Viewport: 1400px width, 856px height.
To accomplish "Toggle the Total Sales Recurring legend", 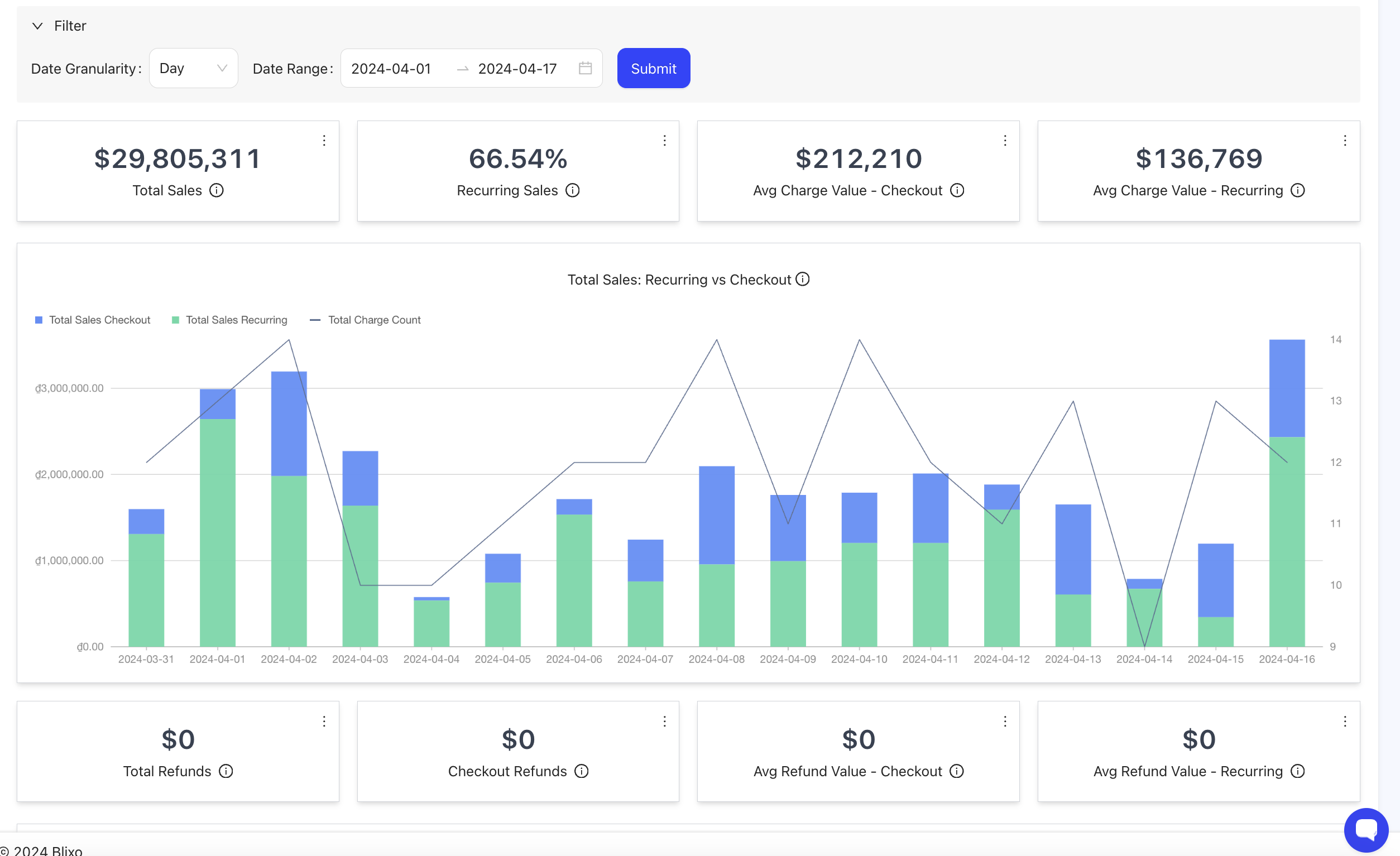I will click(229, 319).
